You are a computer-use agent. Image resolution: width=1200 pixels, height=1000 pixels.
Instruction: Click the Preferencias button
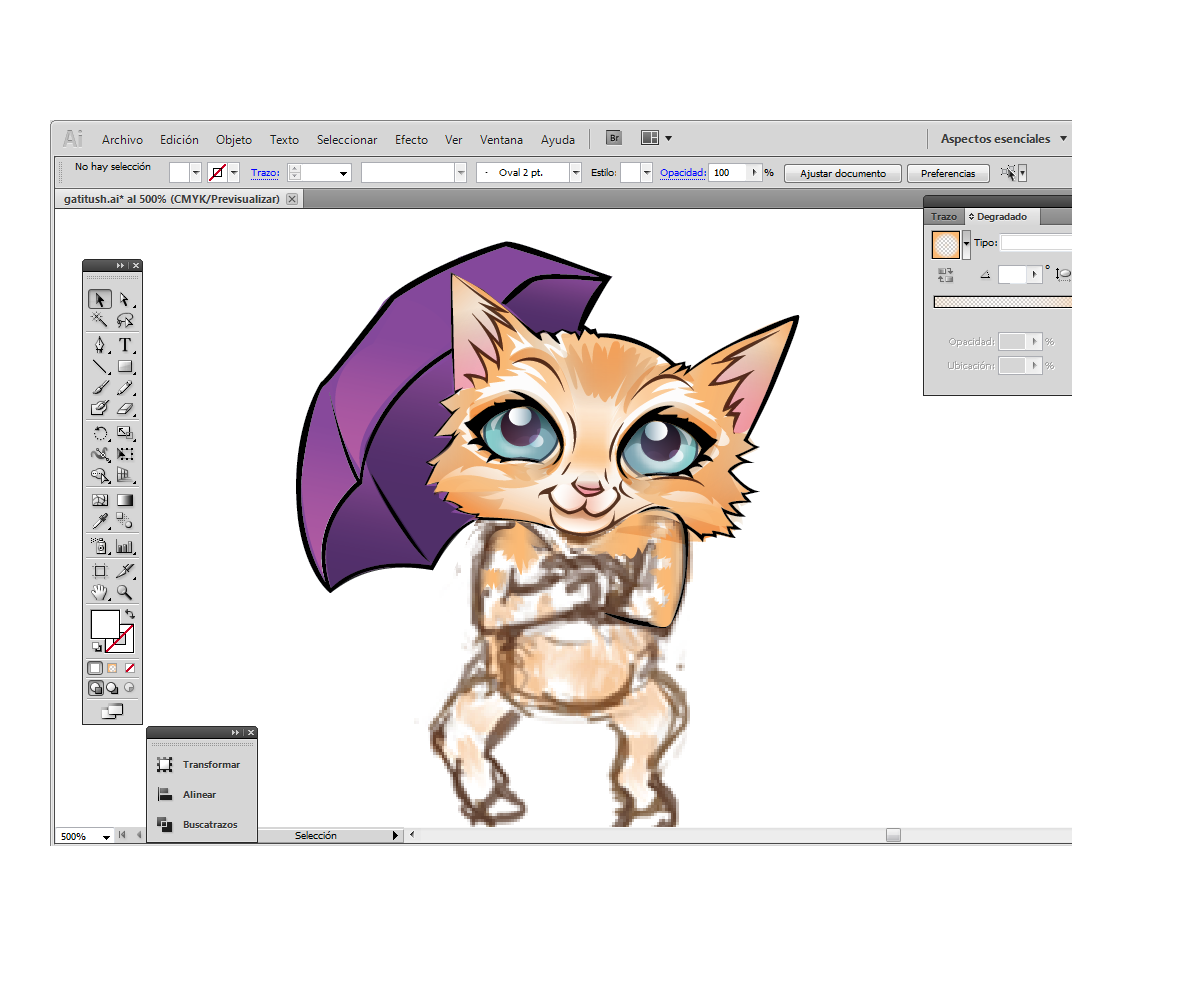(x=947, y=174)
